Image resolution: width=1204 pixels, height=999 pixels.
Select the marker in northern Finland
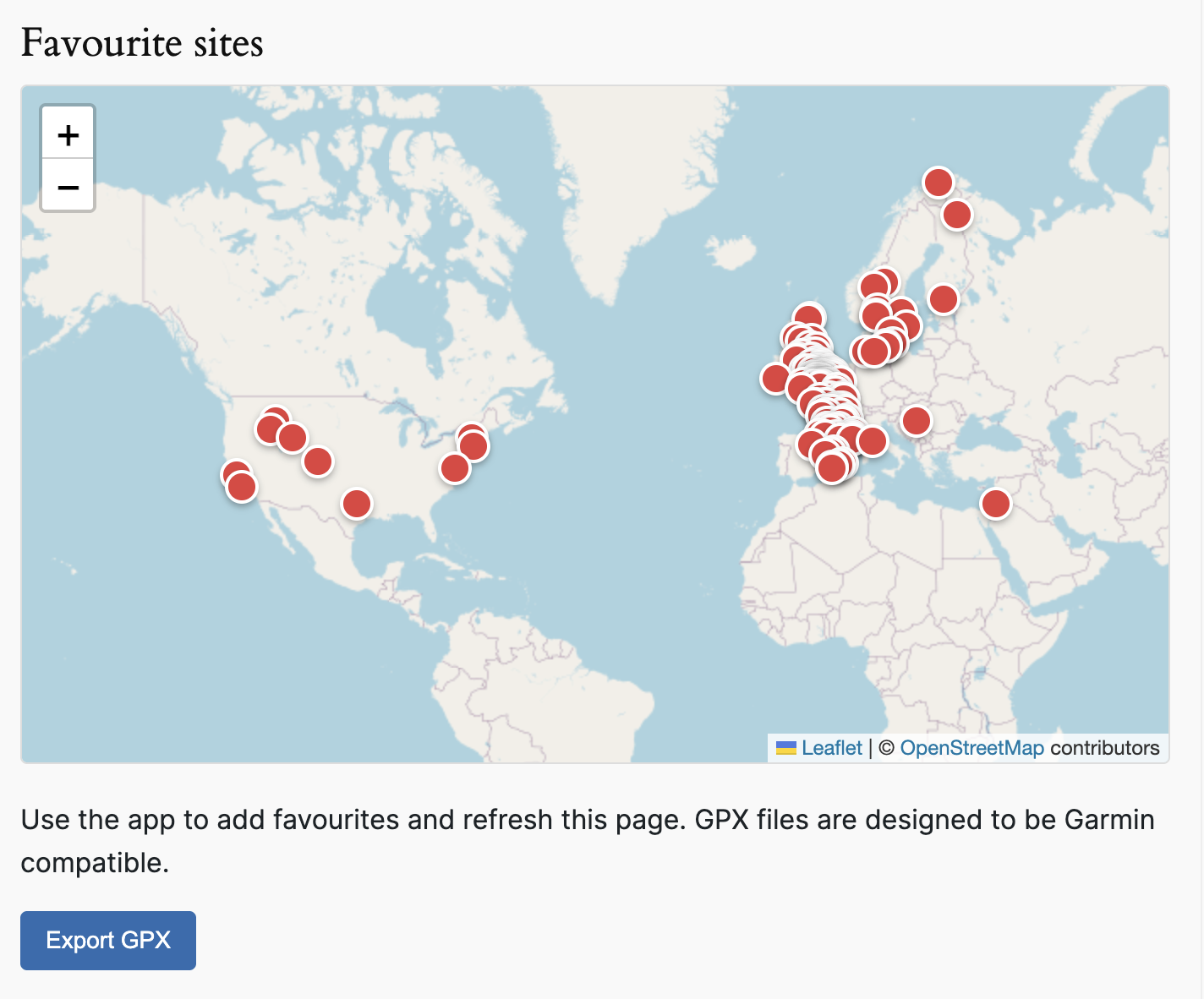[x=956, y=215]
